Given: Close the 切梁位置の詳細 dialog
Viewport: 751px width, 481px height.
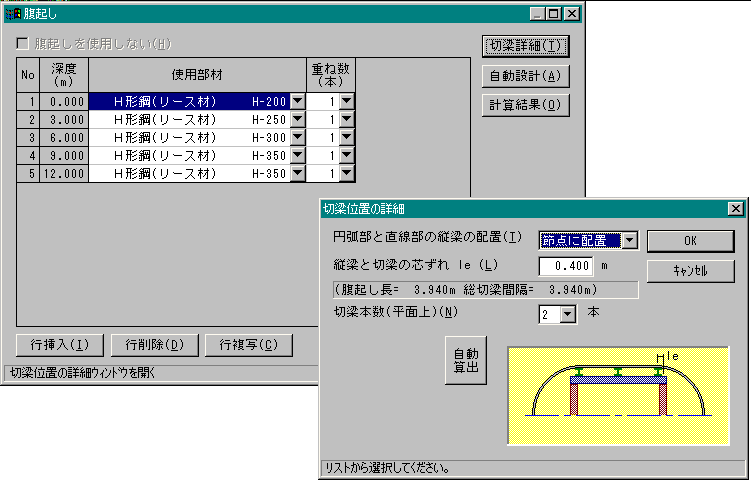Looking at the screenshot, I should pyautogui.click(x=736, y=209).
